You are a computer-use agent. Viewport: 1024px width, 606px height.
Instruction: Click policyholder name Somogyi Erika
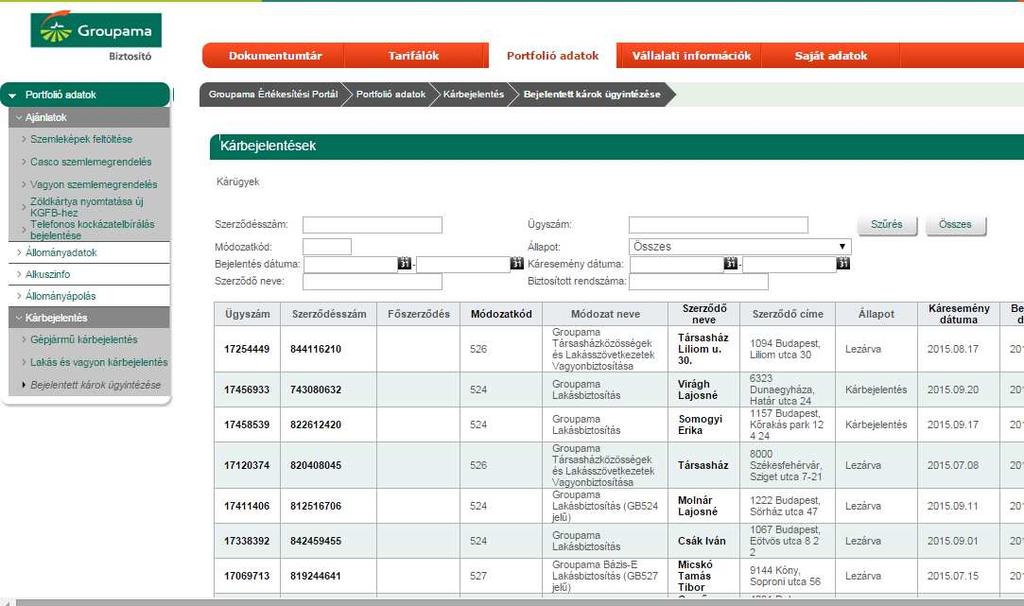pos(700,424)
